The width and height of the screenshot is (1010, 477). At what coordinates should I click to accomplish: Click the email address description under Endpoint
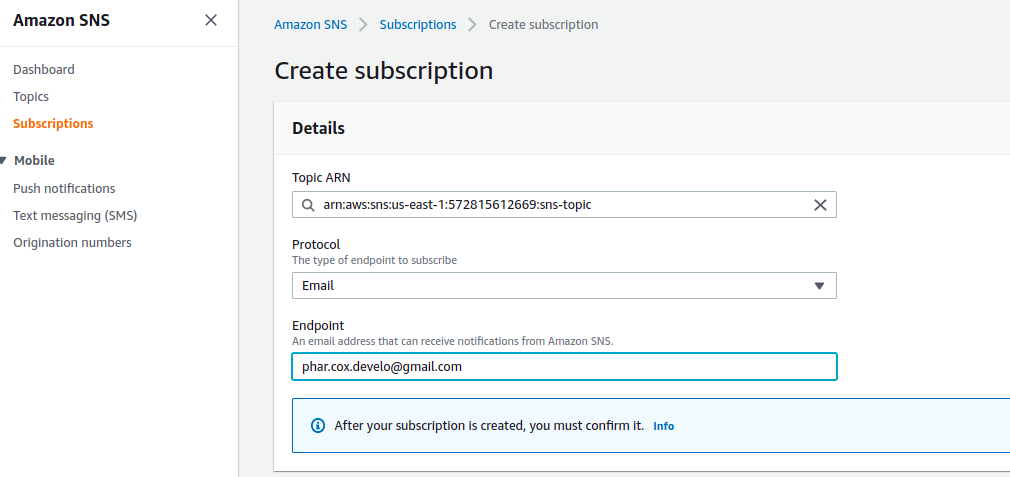point(453,341)
